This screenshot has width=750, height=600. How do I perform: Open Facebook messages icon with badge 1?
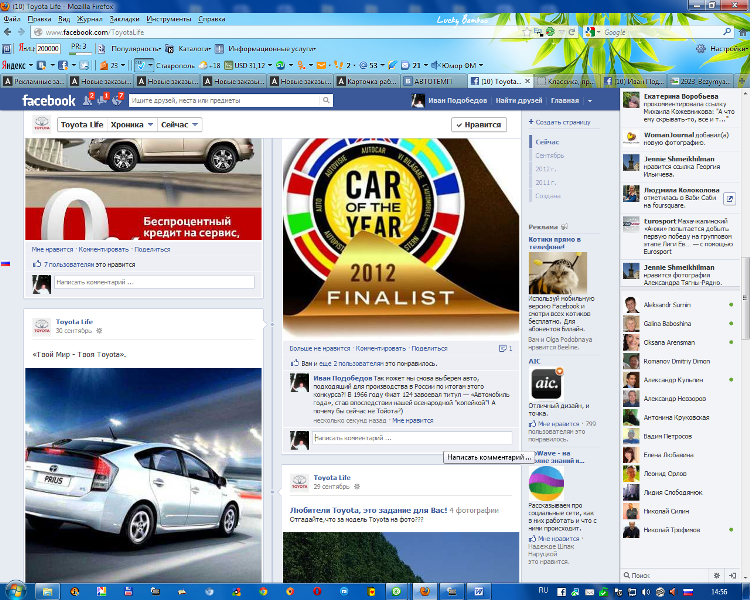102,100
